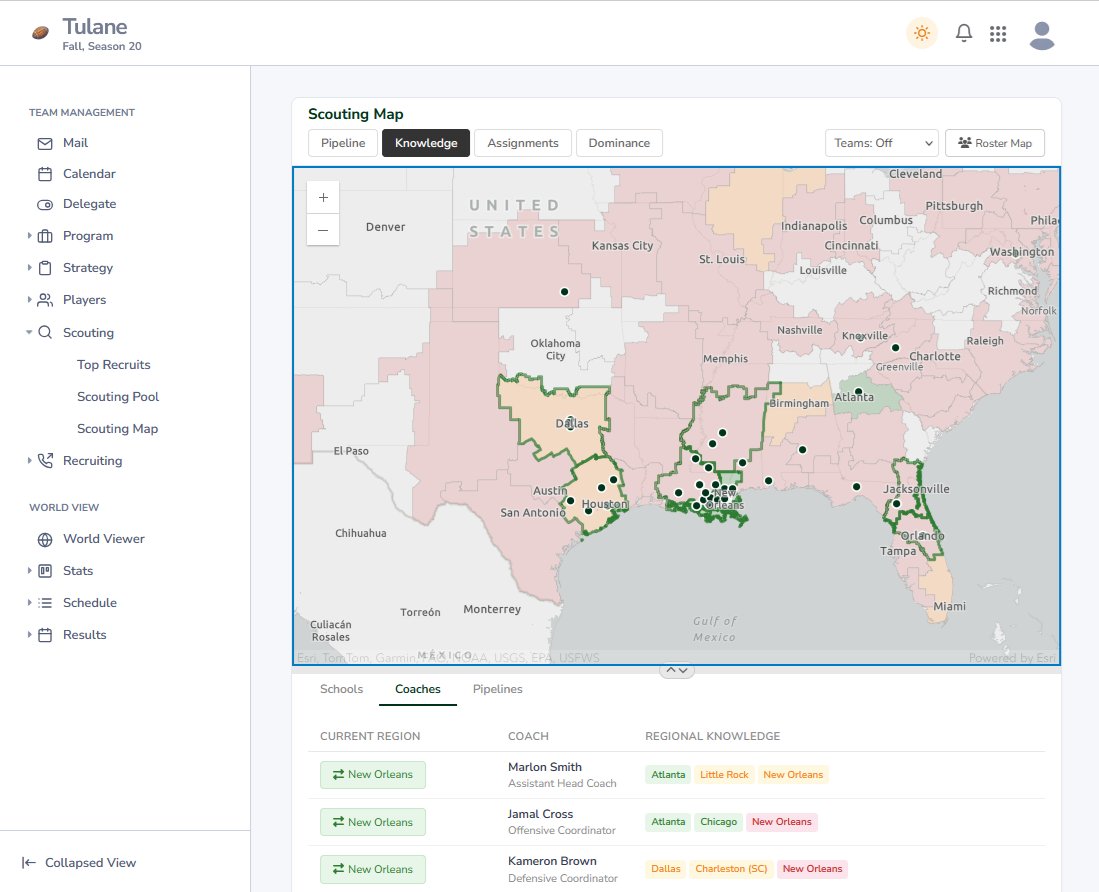
Task: Open the Roster Map button
Action: [995, 143]
